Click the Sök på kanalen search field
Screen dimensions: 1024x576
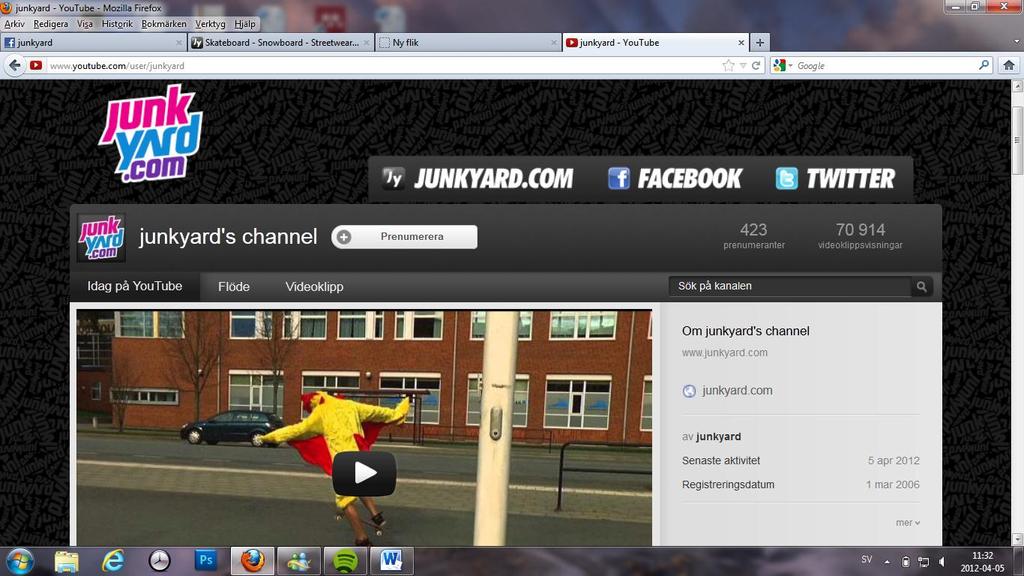[x=790, y=286]
